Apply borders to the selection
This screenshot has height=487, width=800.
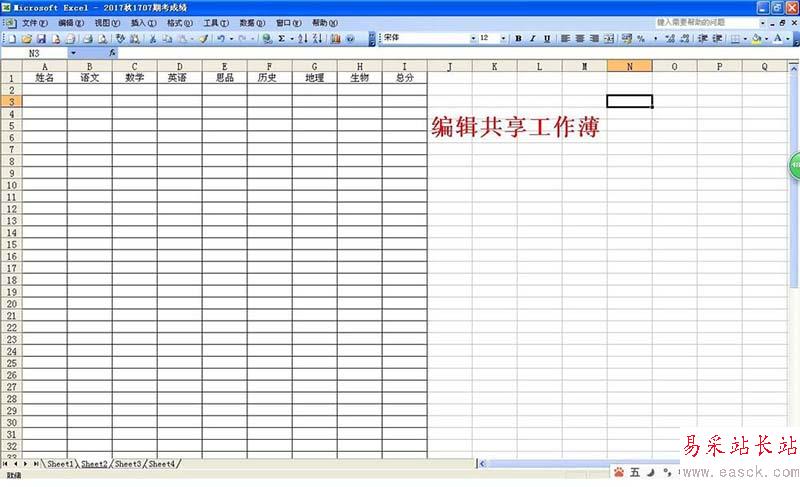point(735,38)
